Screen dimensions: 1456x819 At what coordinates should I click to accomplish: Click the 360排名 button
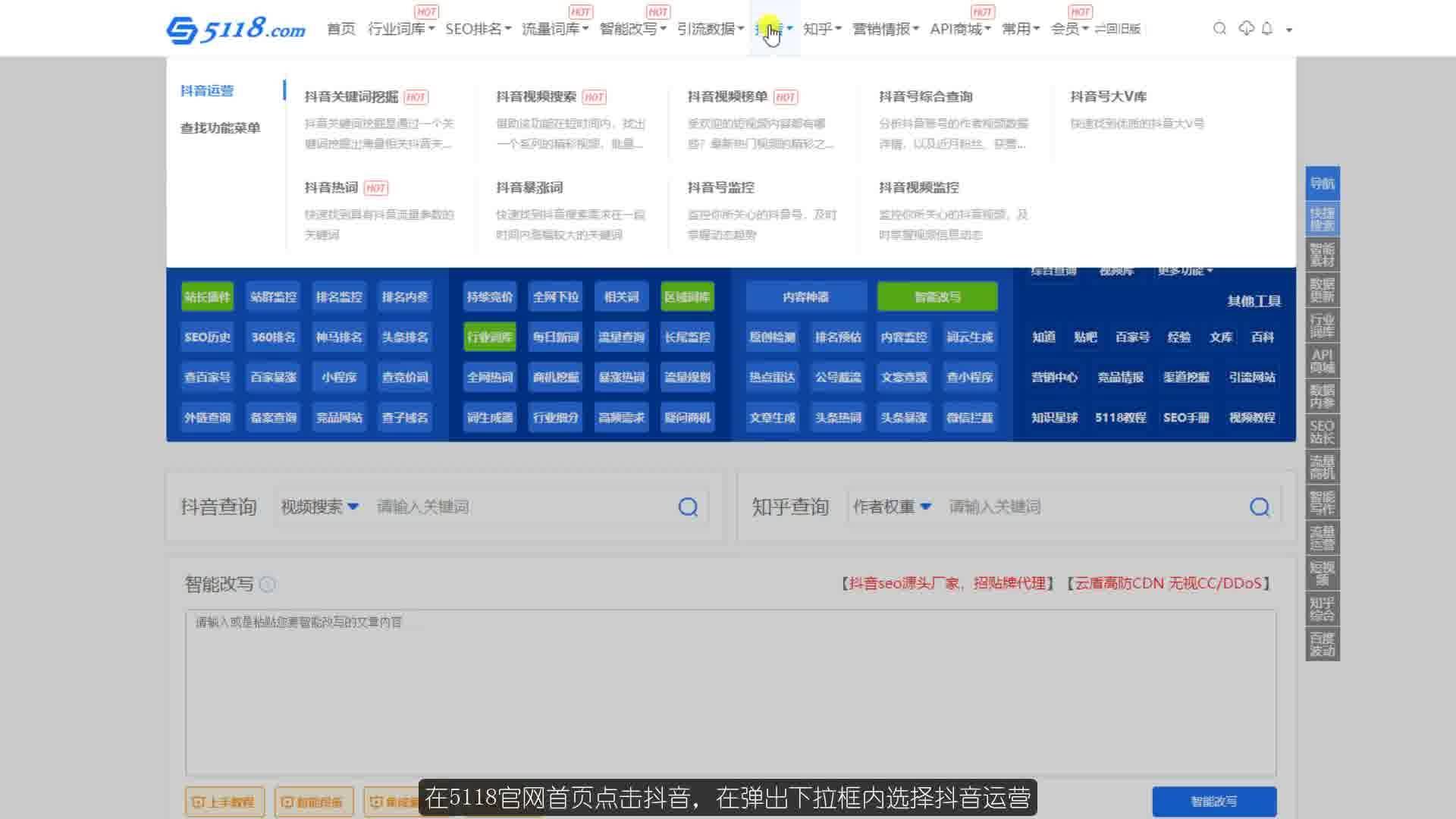pyautogui.click(x=273, y=337)
